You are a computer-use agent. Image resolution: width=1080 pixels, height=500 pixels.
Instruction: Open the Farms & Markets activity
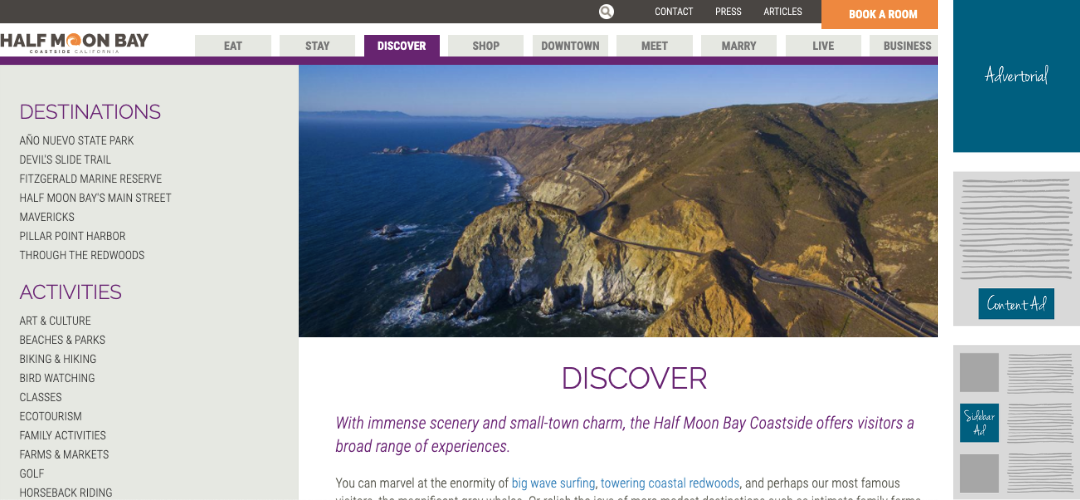64,455
